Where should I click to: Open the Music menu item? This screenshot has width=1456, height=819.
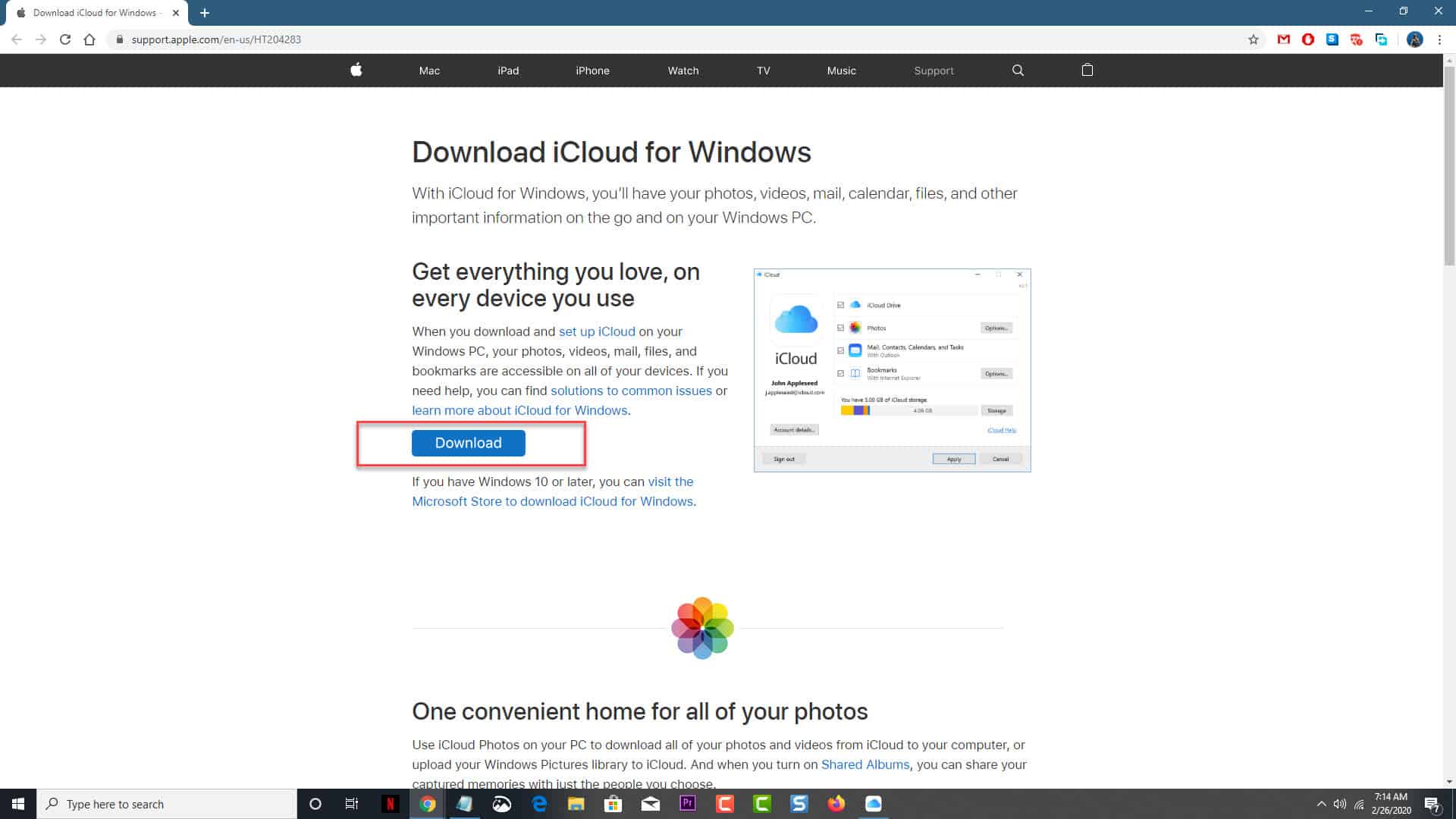click(x=842, y=71)
